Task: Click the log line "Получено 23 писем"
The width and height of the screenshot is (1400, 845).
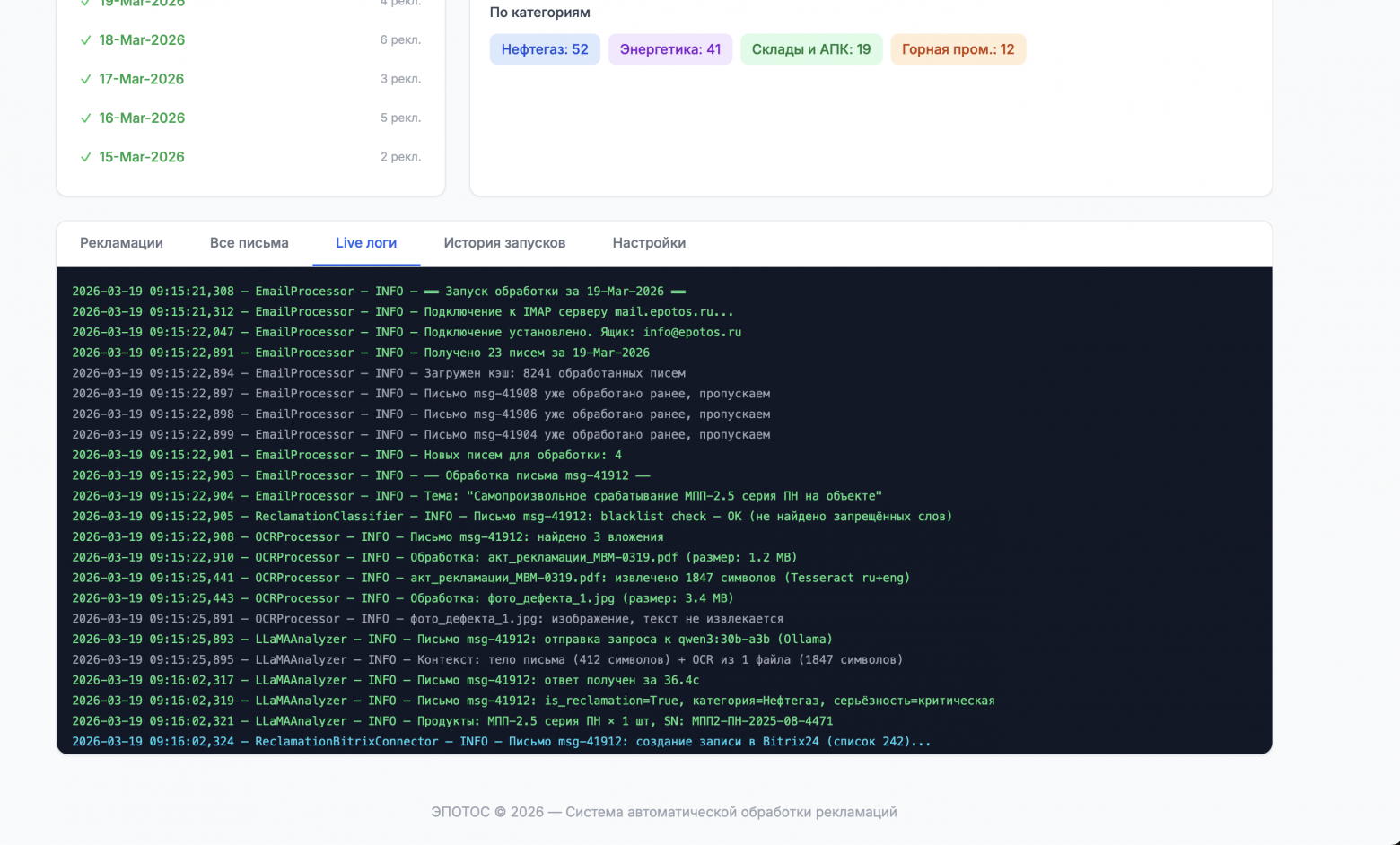Action: click(x=361, y=353)
